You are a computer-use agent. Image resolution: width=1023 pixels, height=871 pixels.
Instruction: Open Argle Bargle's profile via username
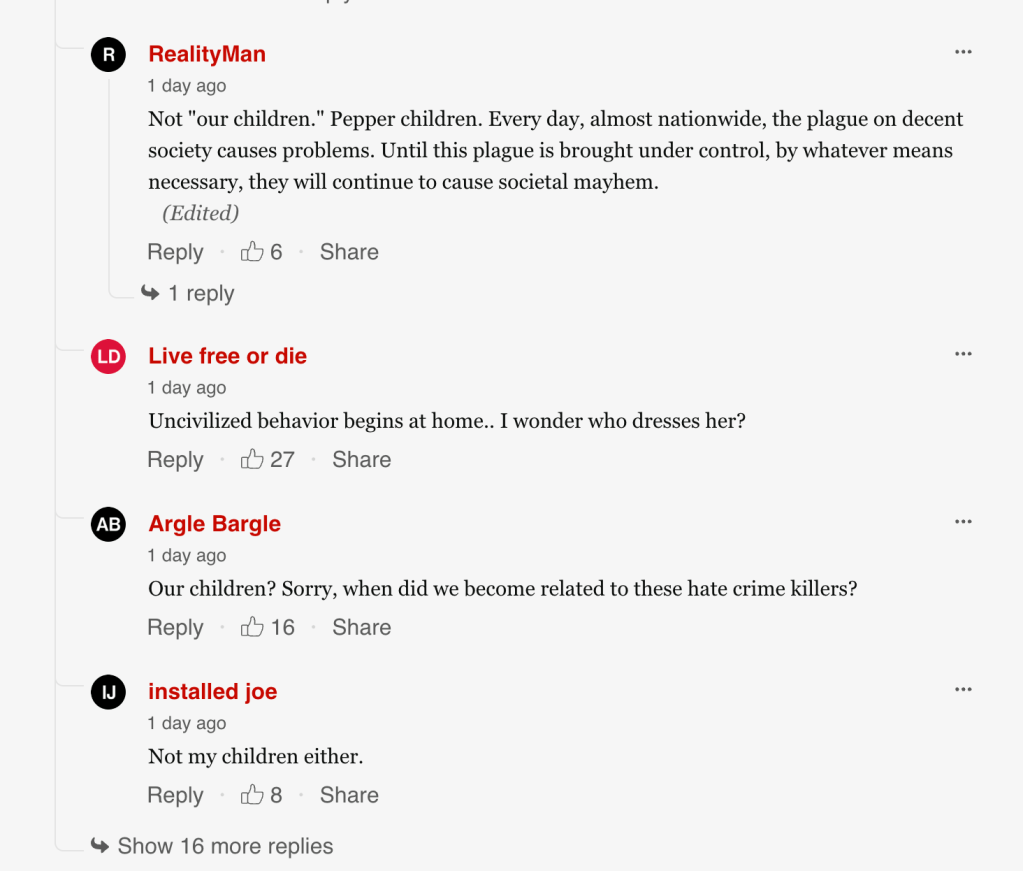pos(214,524)
